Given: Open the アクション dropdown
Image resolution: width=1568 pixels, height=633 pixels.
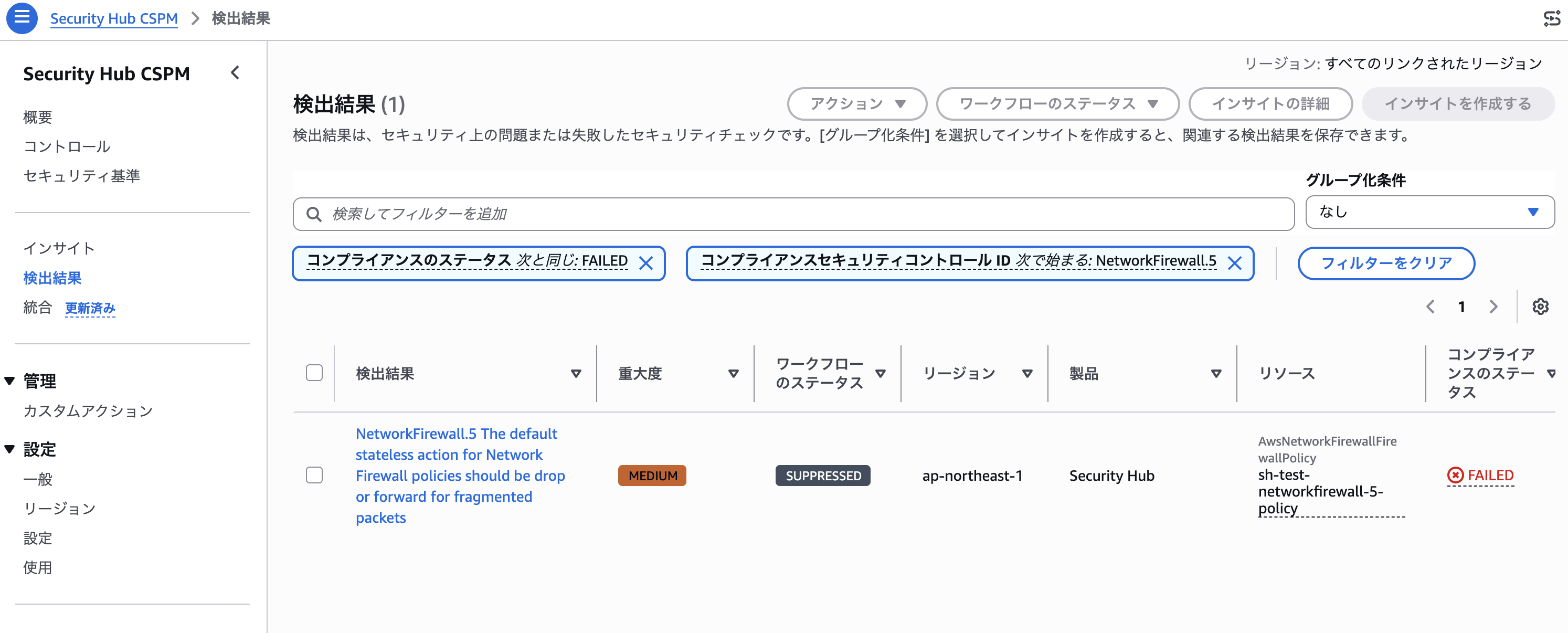Looking at the screenshot, I should tap(857, 104).
